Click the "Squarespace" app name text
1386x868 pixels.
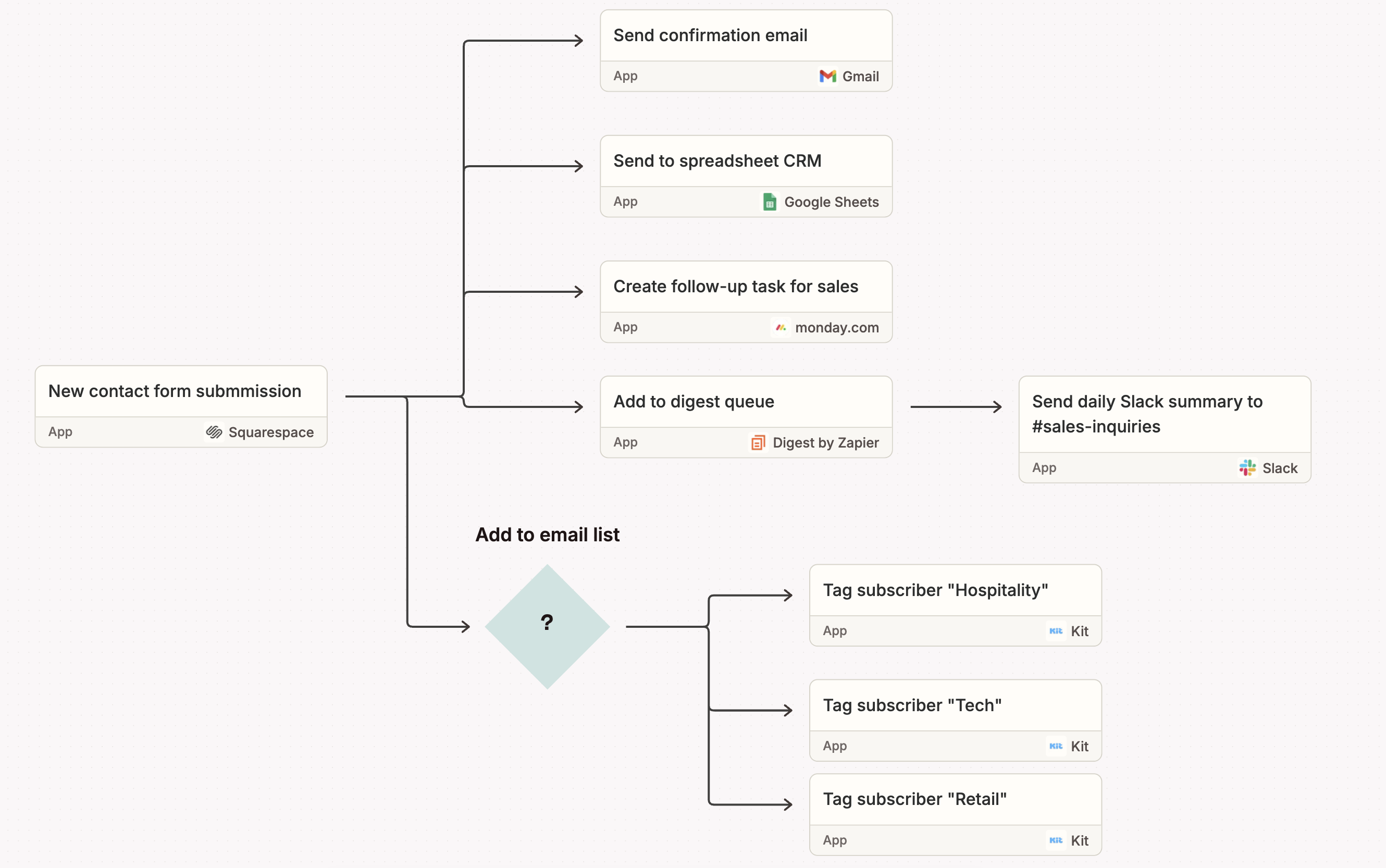point(271,432)
